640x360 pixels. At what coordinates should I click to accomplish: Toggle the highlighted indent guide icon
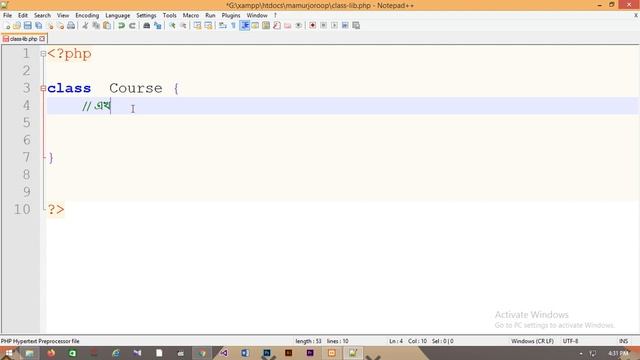point(244,26)
